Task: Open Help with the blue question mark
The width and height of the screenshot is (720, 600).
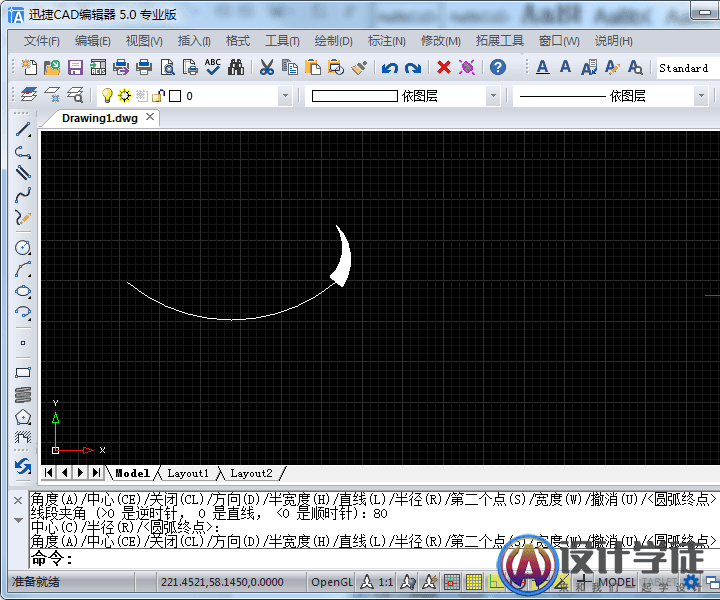Action: [x=498, y=67]
